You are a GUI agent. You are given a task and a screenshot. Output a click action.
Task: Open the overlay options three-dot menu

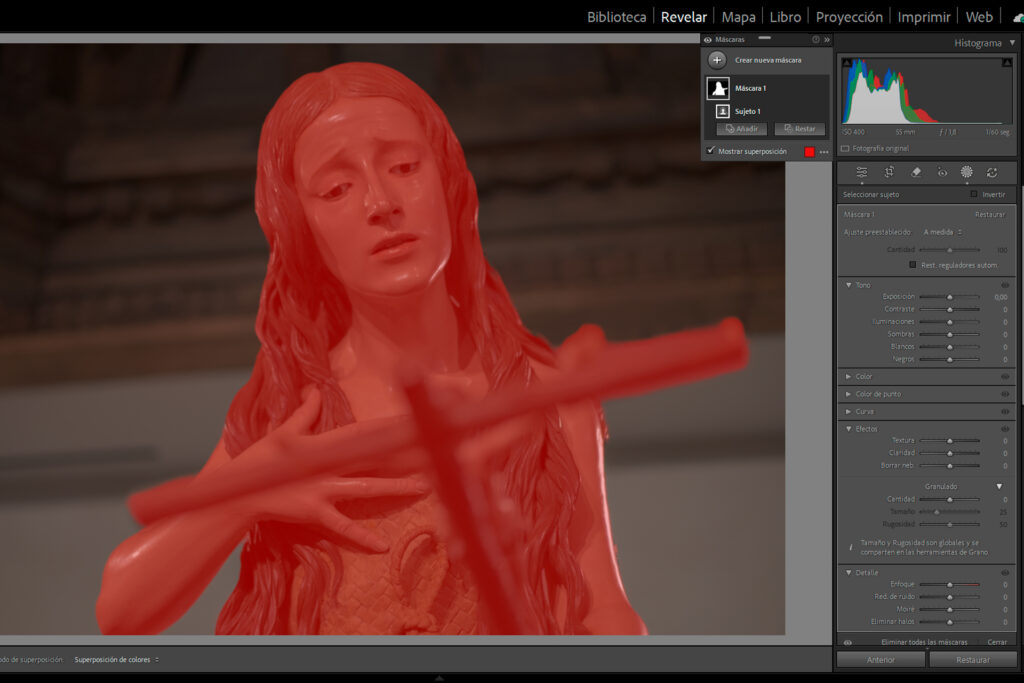(824, 152)
